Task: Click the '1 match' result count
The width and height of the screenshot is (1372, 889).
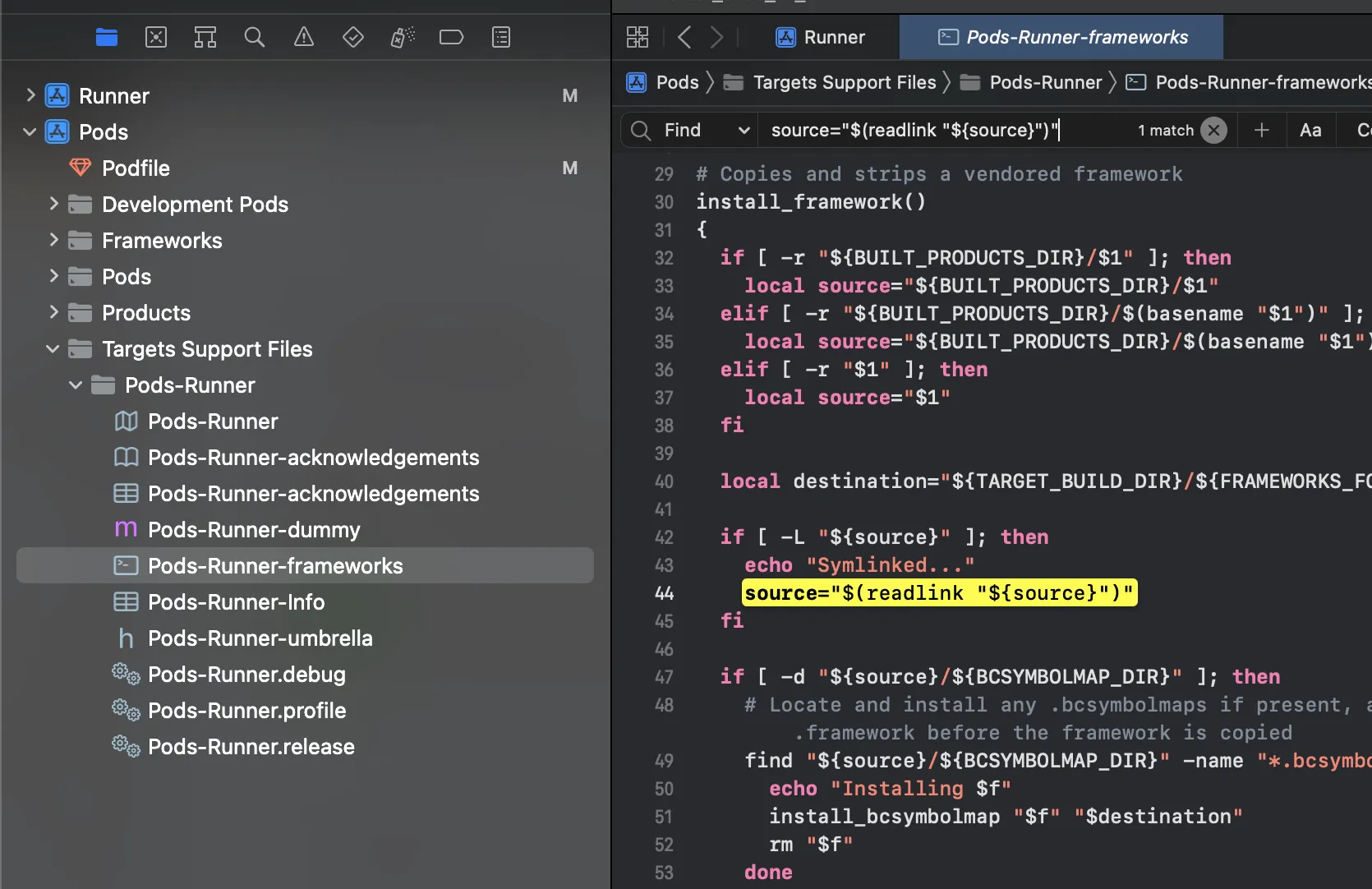Action: pos(1166,130)
